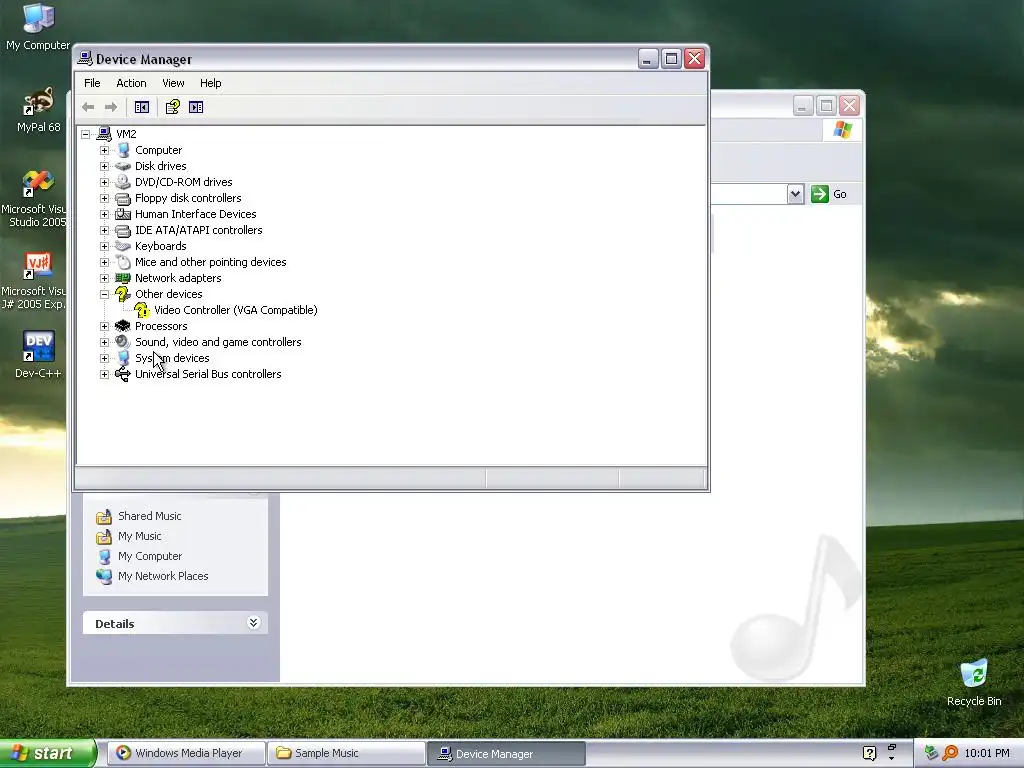Click the Forward arrow in Device Manager toolbar
The height and width of the screenshot is (768, 1024).
[x=111, y=107]
